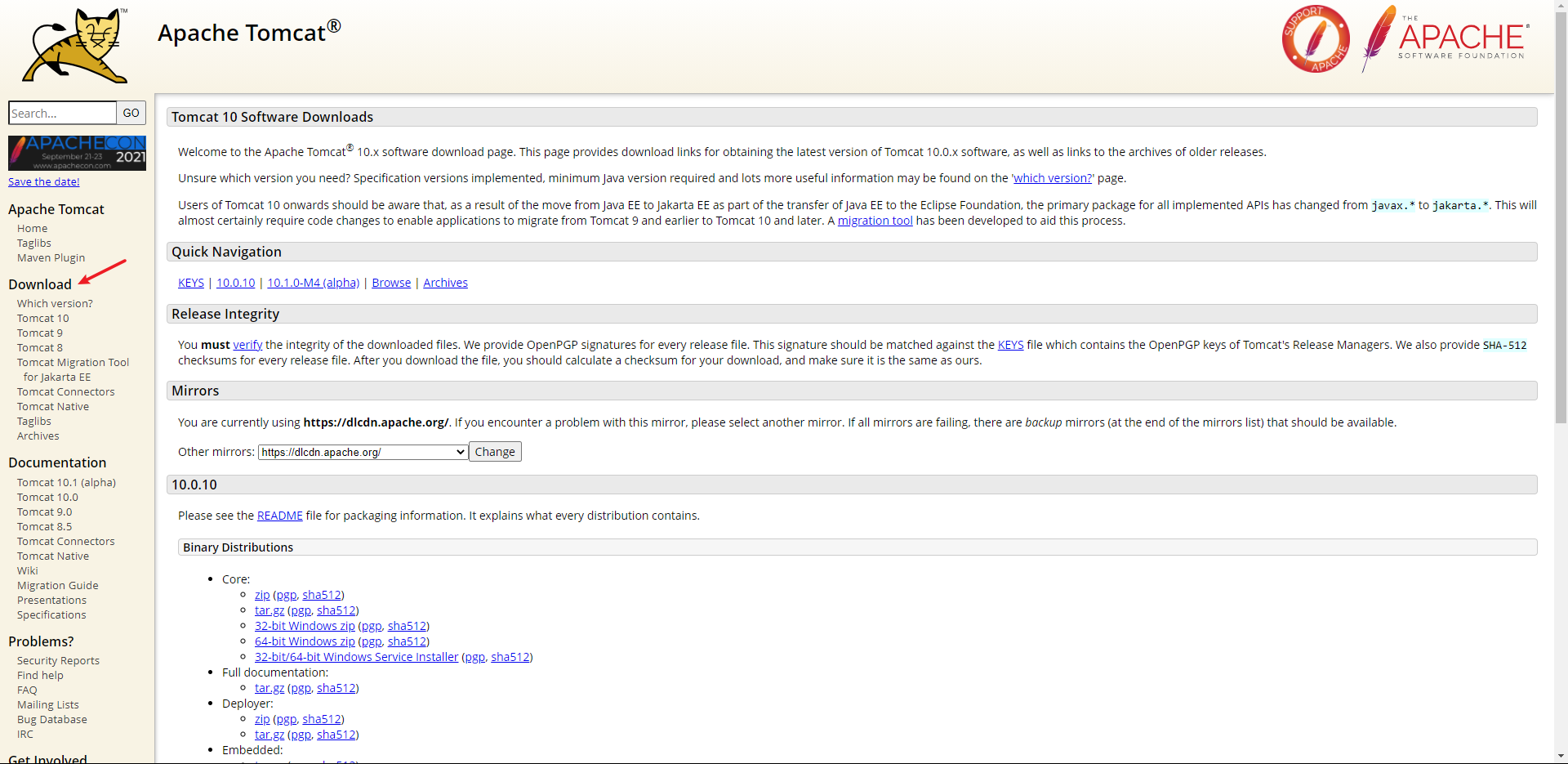Screen dimensions: 1568x764
Task: Click the GO search button
Action: [x=131, y=113]
